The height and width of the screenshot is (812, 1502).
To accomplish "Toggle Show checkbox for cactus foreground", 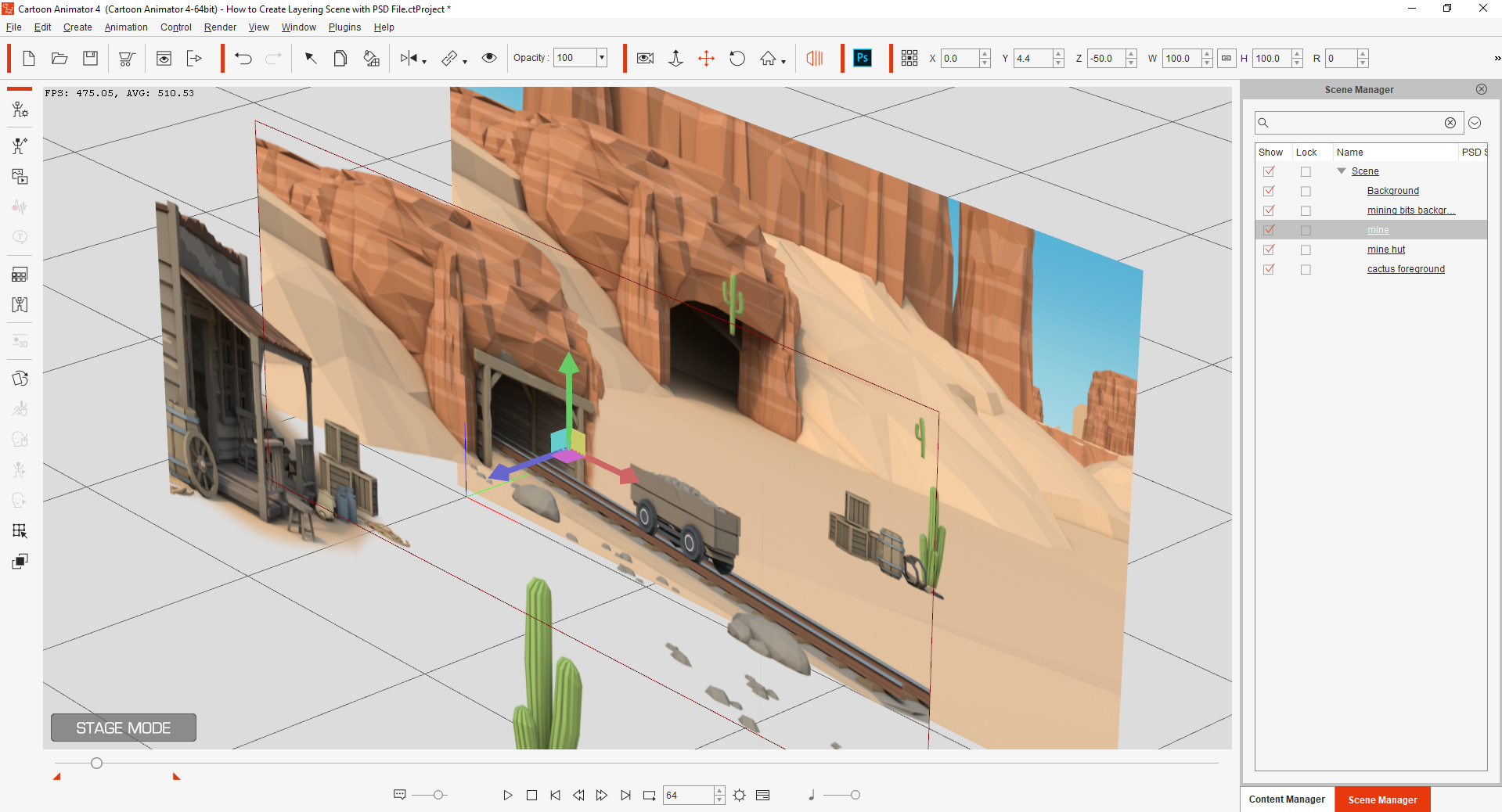I will [1269, 269].
